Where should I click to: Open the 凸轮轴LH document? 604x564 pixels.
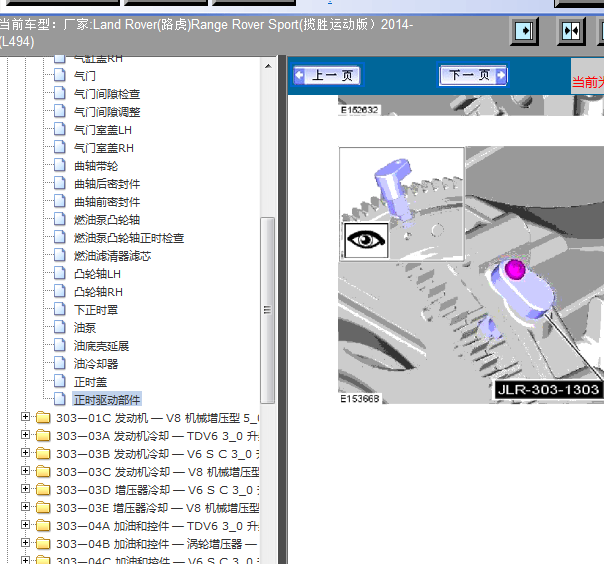(97, 274)
